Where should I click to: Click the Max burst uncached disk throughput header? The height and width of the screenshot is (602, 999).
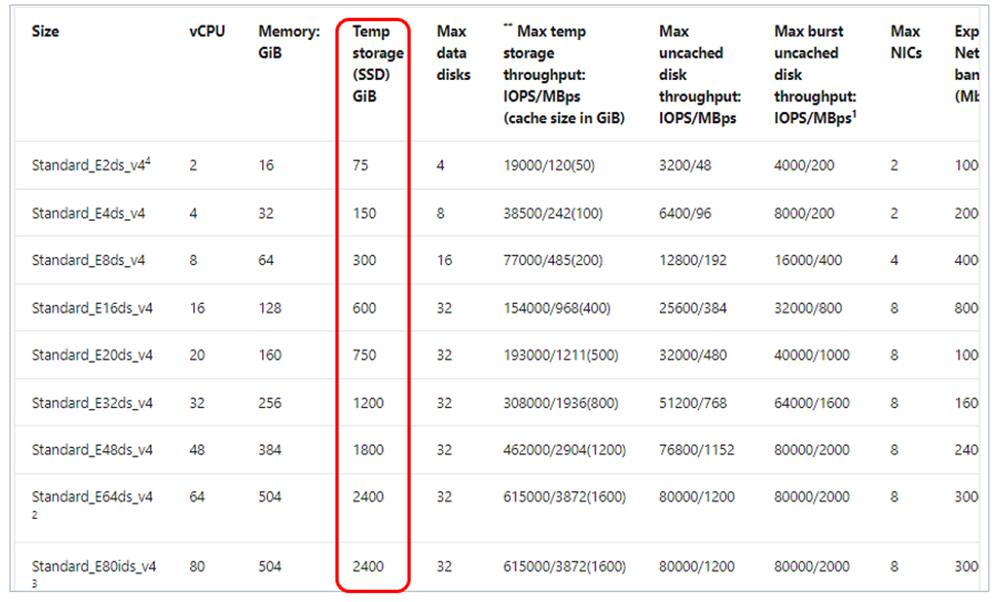click(x=815, y=75)
